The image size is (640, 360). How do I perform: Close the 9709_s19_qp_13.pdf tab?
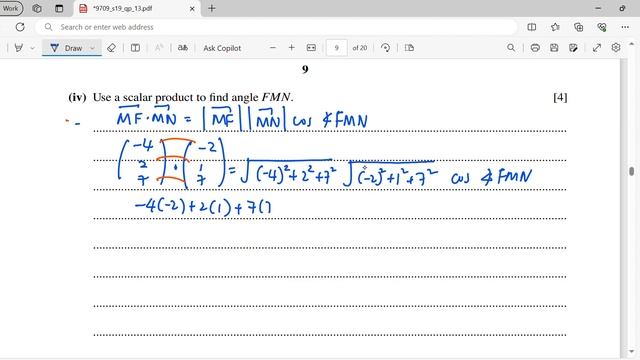192,8
